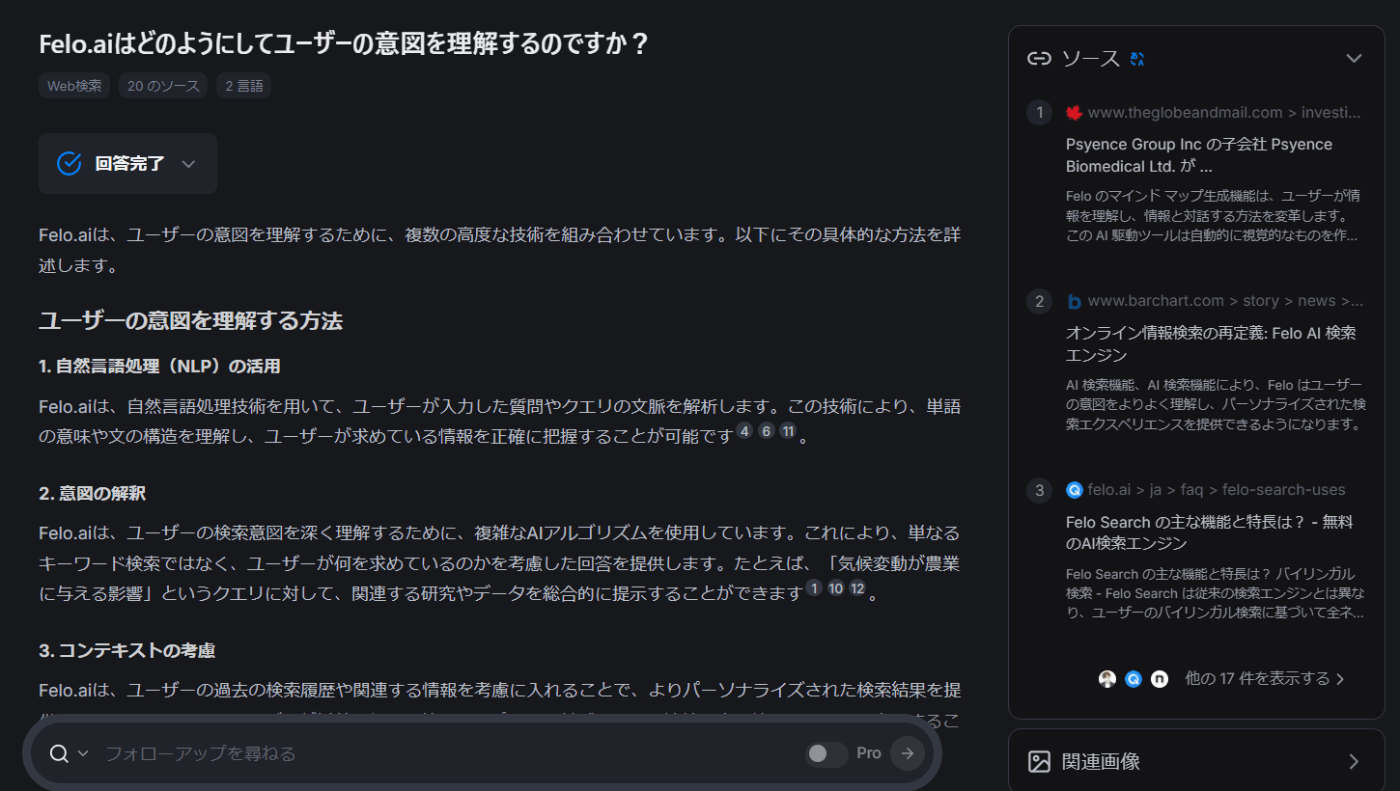1400x791 pixels.
Task: Click citation badge 12 in 意図の解釈 paragraph
Action: click(x=857, y=588)
